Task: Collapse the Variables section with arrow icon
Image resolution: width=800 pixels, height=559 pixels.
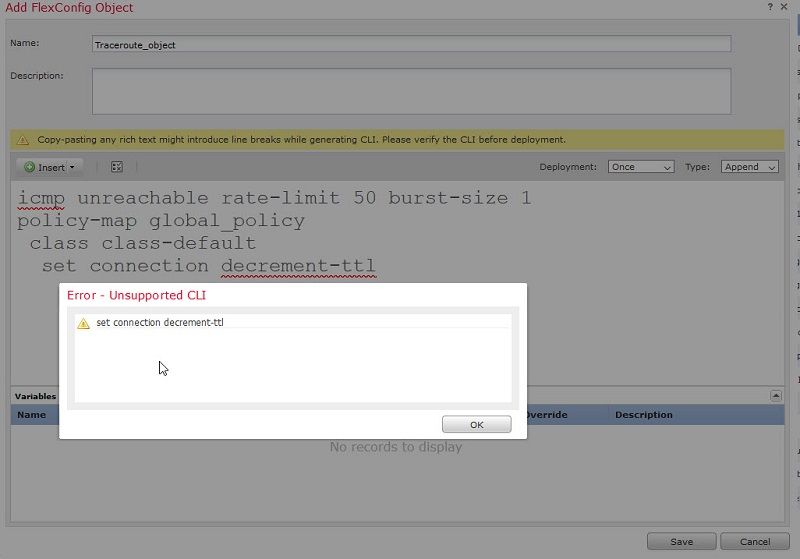Action: click(776, 396)
